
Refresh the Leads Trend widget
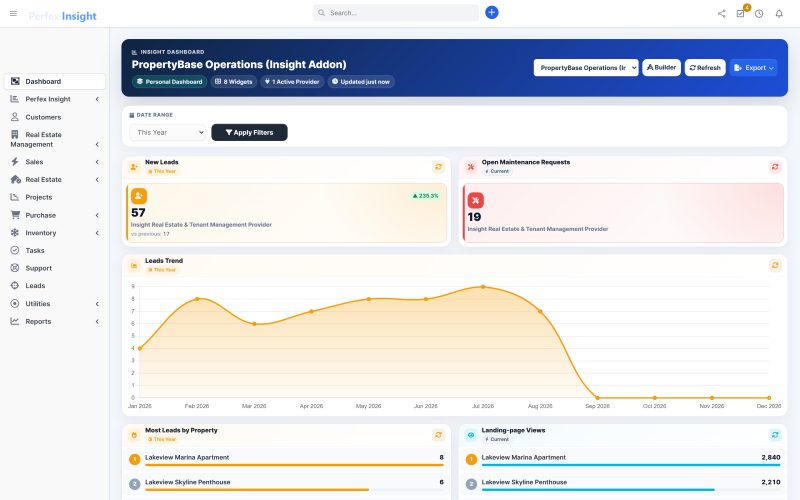click(x=774, y=265)
